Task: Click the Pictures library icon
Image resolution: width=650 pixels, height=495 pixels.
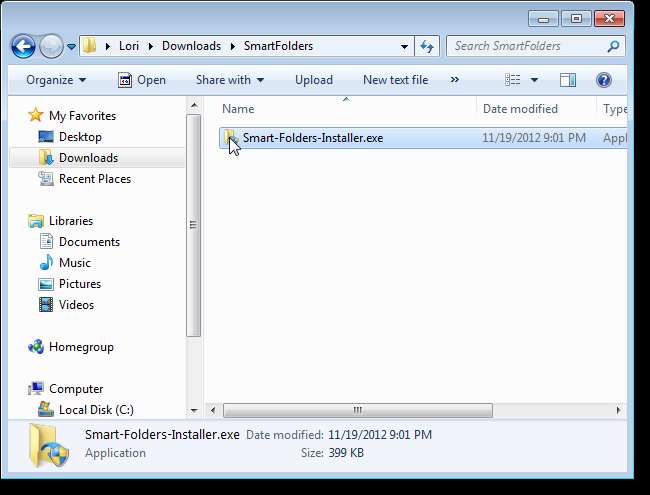Action: coord(46,284)
